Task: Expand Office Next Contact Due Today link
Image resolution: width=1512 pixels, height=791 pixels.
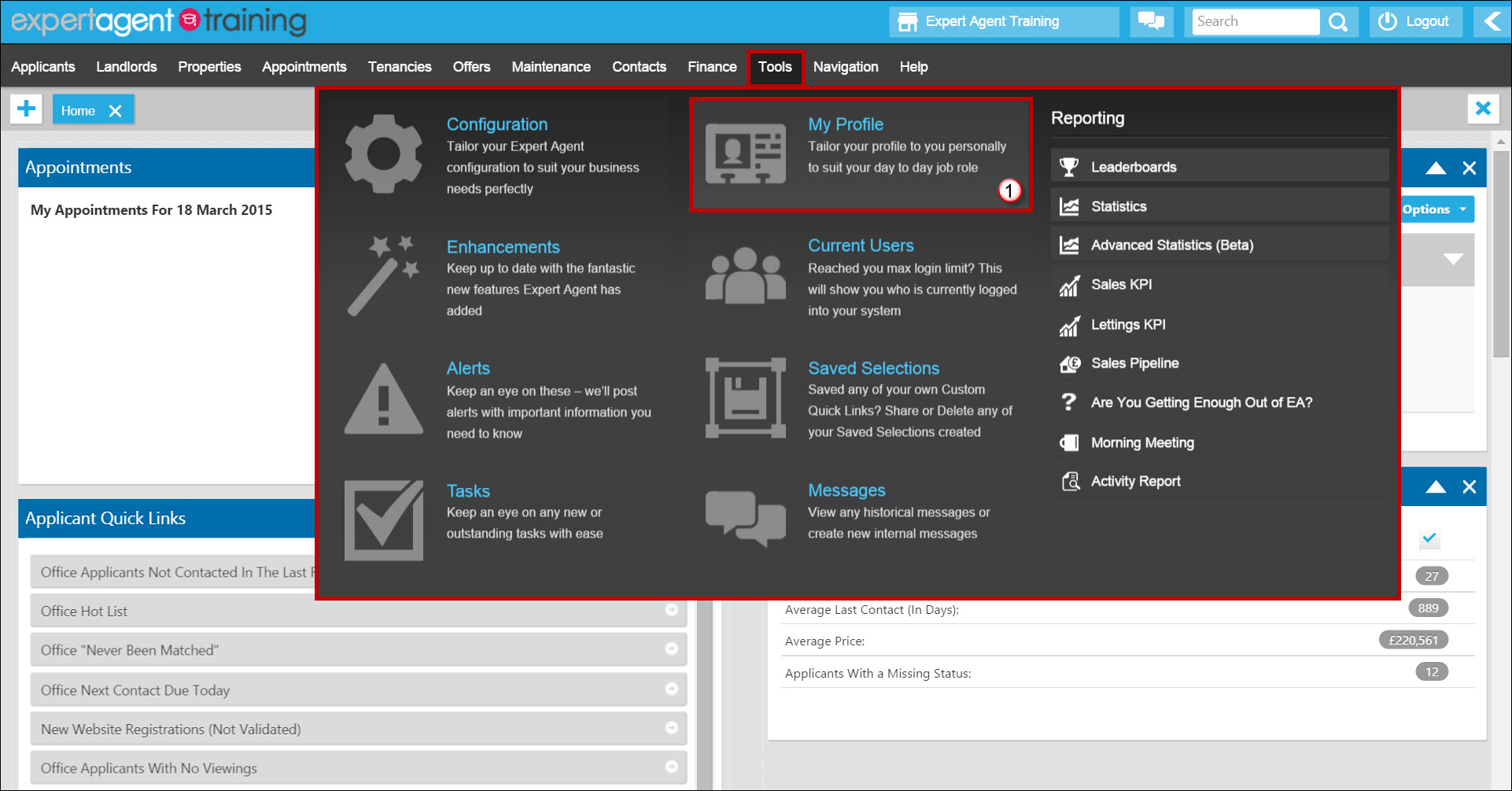Action: pos(671,689)
